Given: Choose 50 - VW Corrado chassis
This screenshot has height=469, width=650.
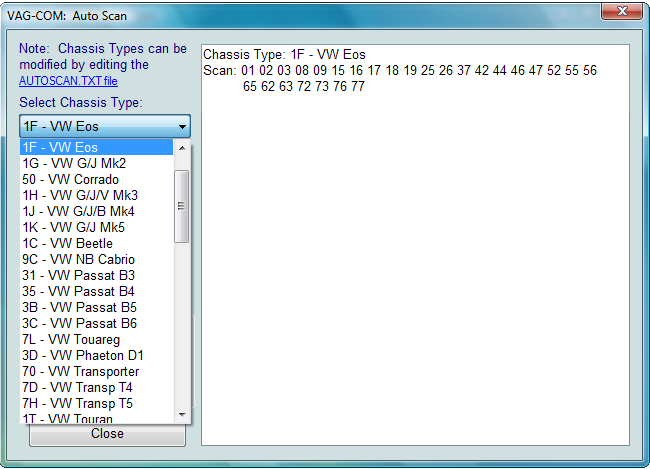Looking at the screenshot, I should coord(96,180).
